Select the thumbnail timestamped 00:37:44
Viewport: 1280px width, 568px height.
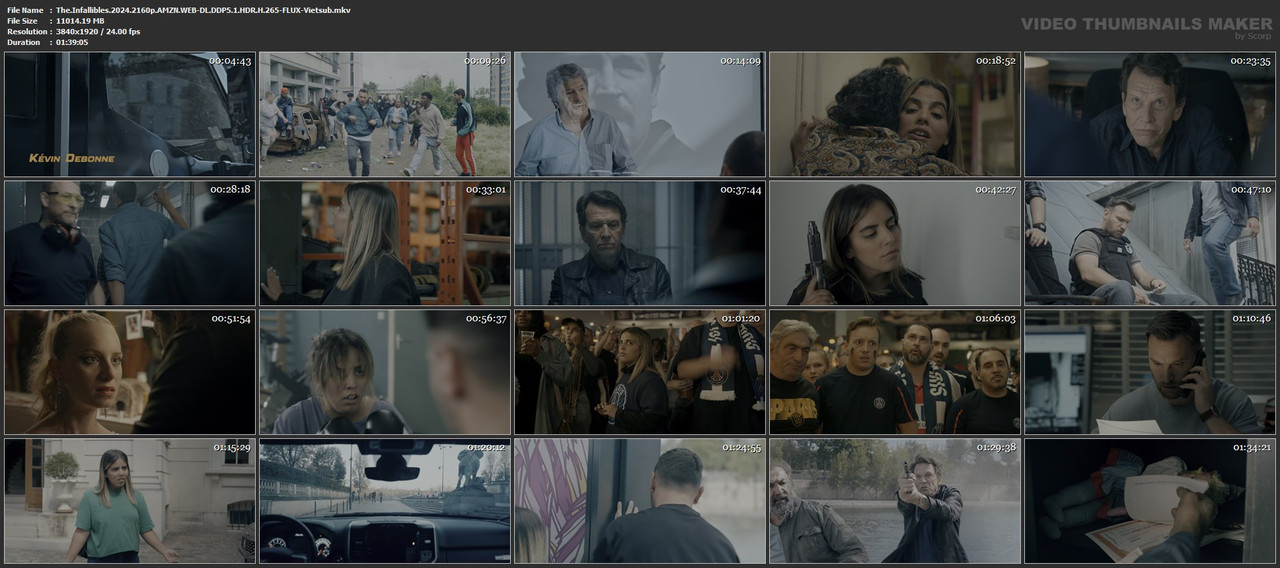point(640,243)
